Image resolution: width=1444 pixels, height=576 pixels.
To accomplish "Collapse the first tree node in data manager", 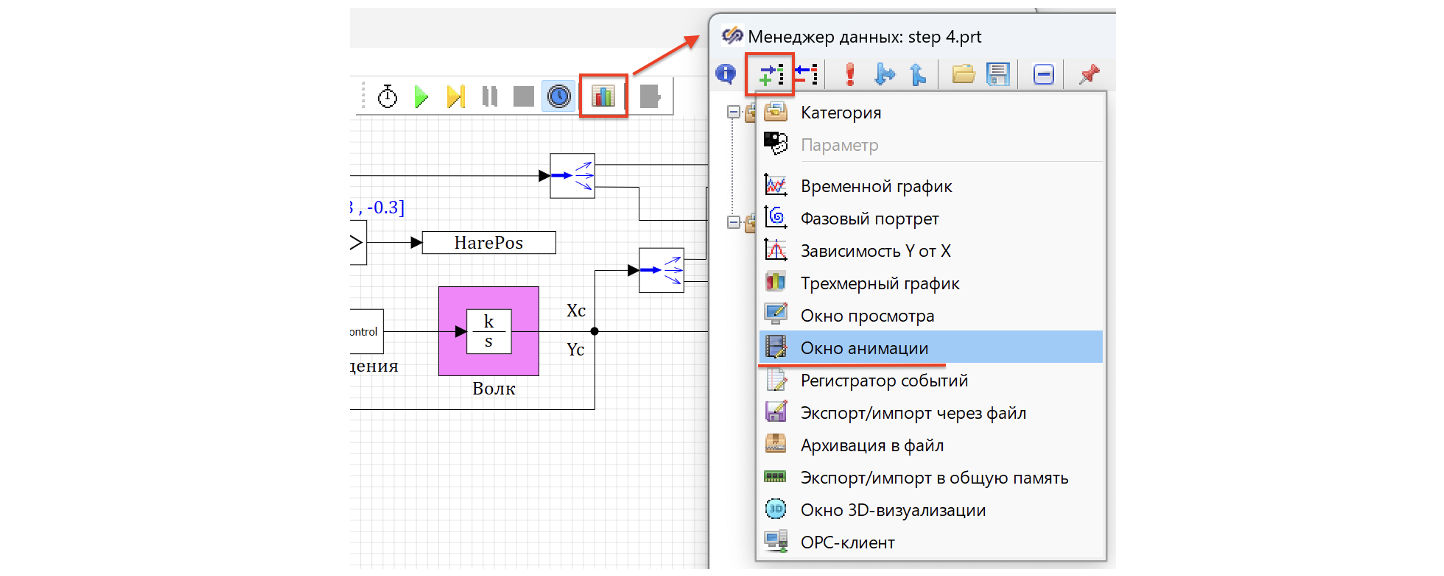I will click(x=734, y=113).
